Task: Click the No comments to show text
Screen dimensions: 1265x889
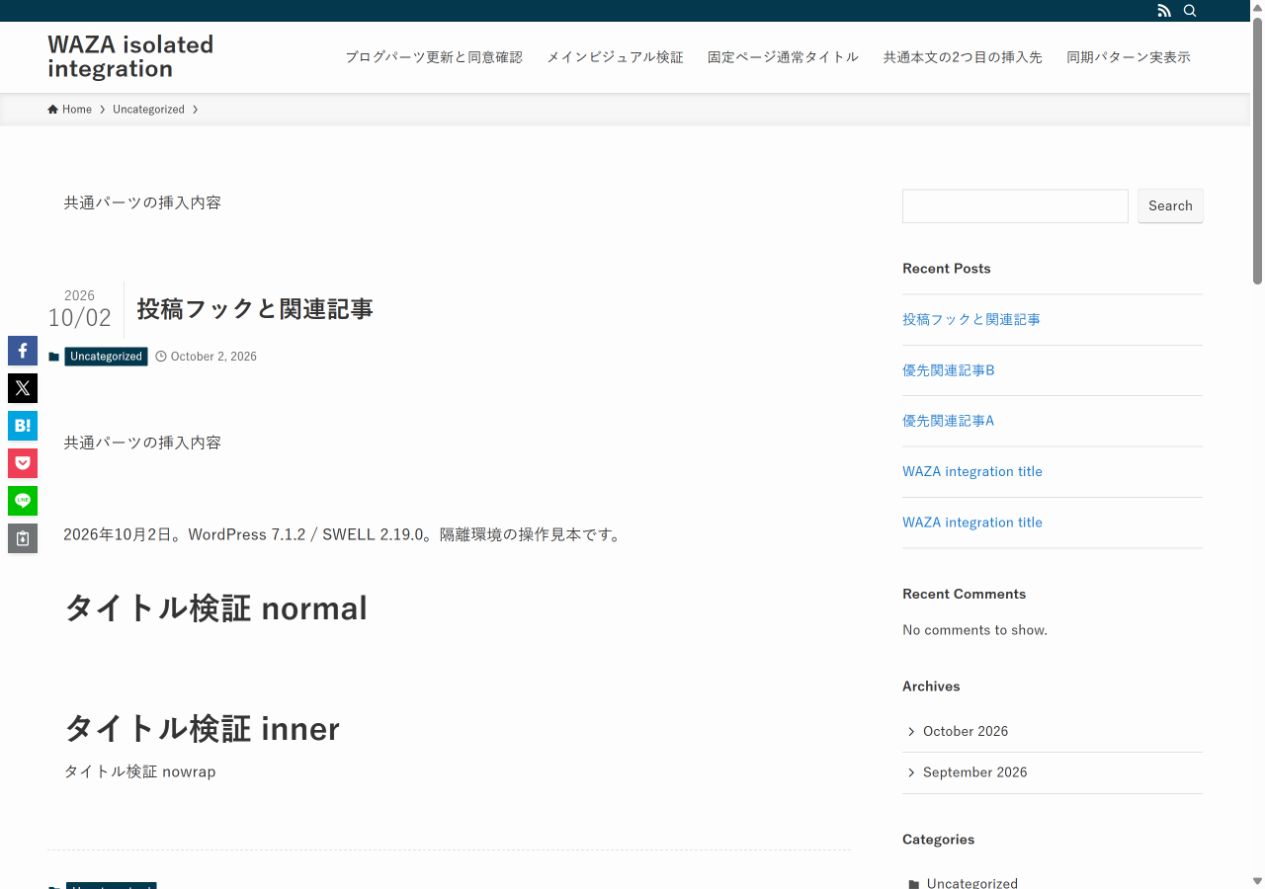Action: (x=975, y=630)
